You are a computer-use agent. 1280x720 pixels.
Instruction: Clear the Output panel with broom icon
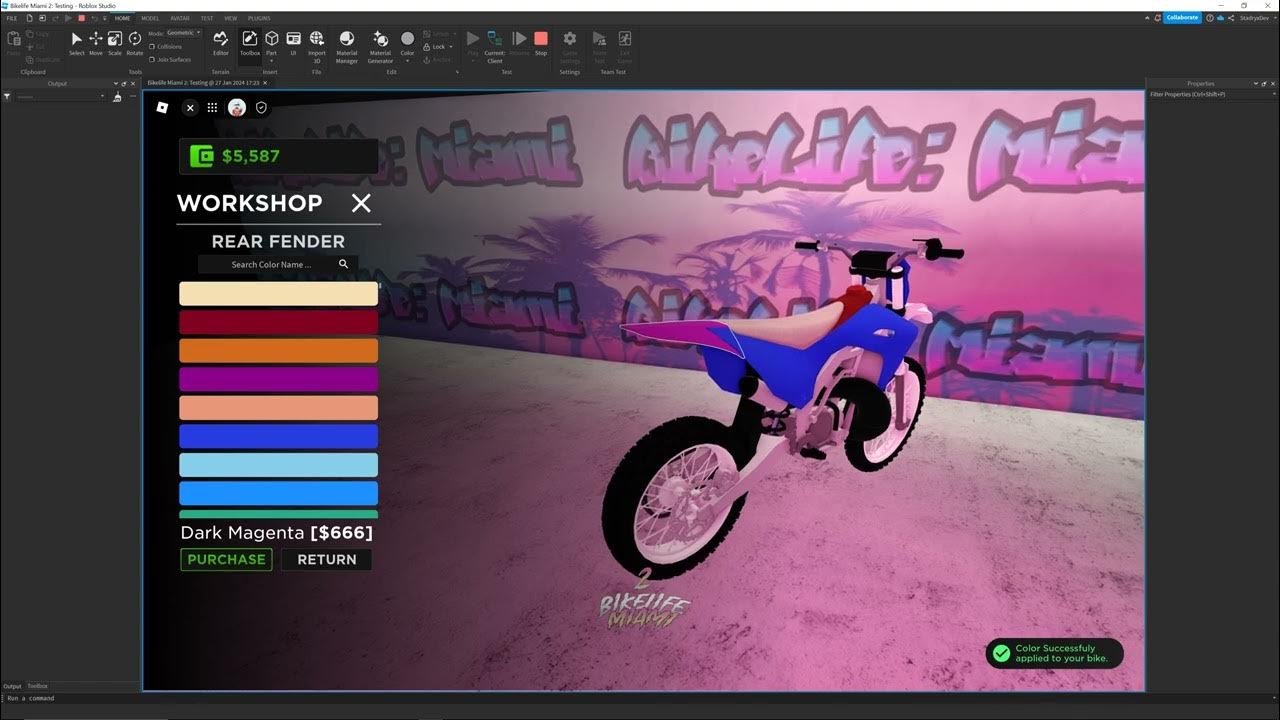pyautogui.click(x=117, y=97)
